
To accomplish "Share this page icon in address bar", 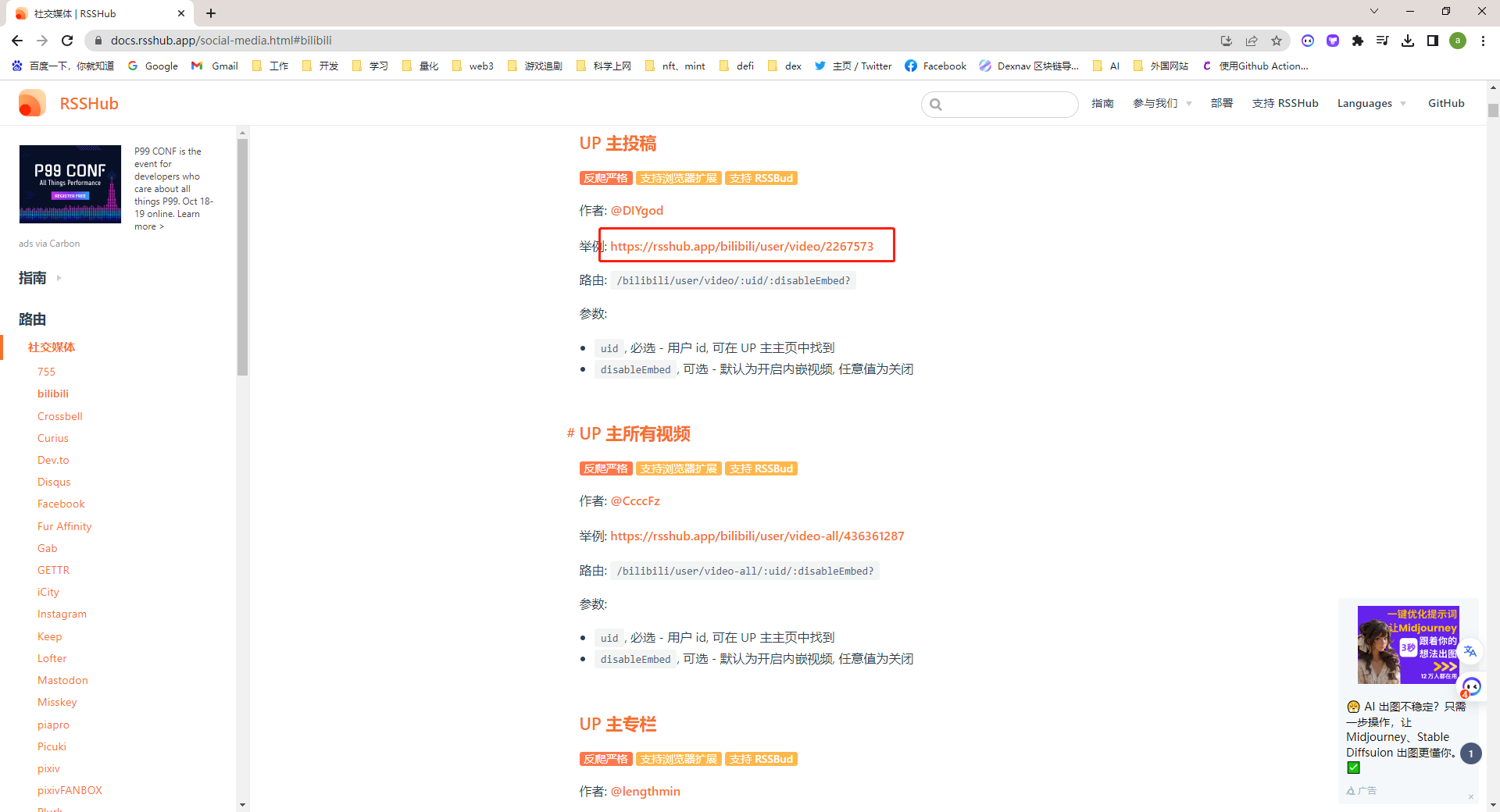I will pyautogui.click(x=1252, y=41).
